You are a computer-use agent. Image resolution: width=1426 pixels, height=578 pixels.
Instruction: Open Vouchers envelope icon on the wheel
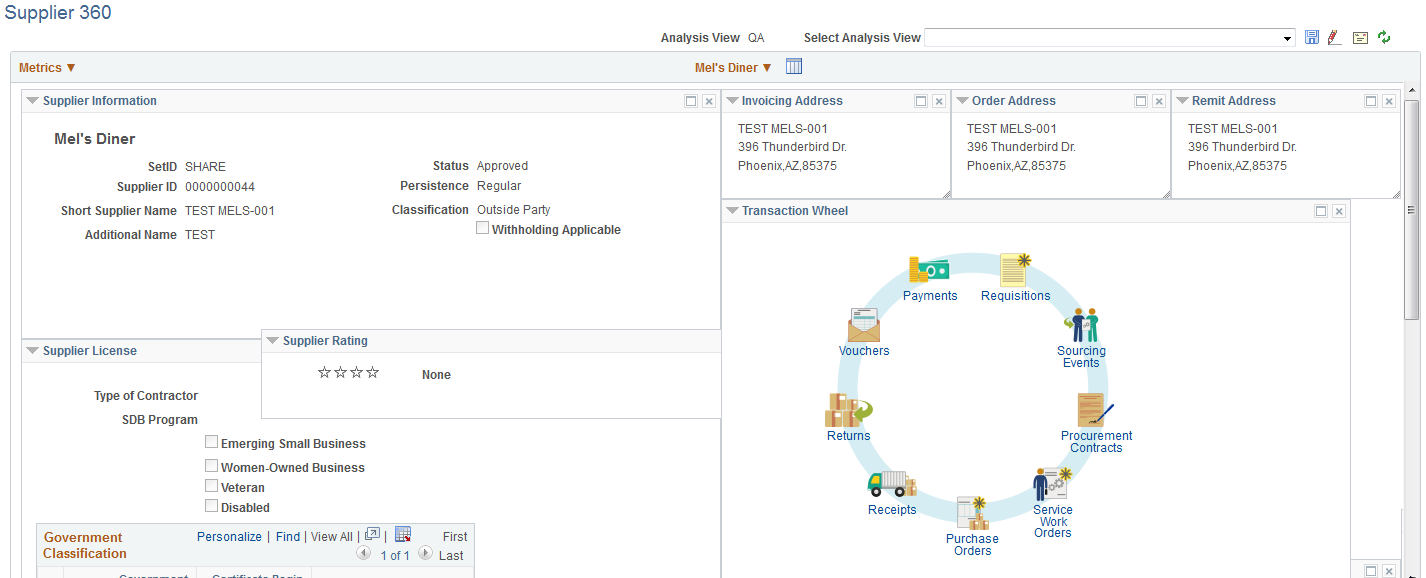pyautogui.click(x=864, y=325)
